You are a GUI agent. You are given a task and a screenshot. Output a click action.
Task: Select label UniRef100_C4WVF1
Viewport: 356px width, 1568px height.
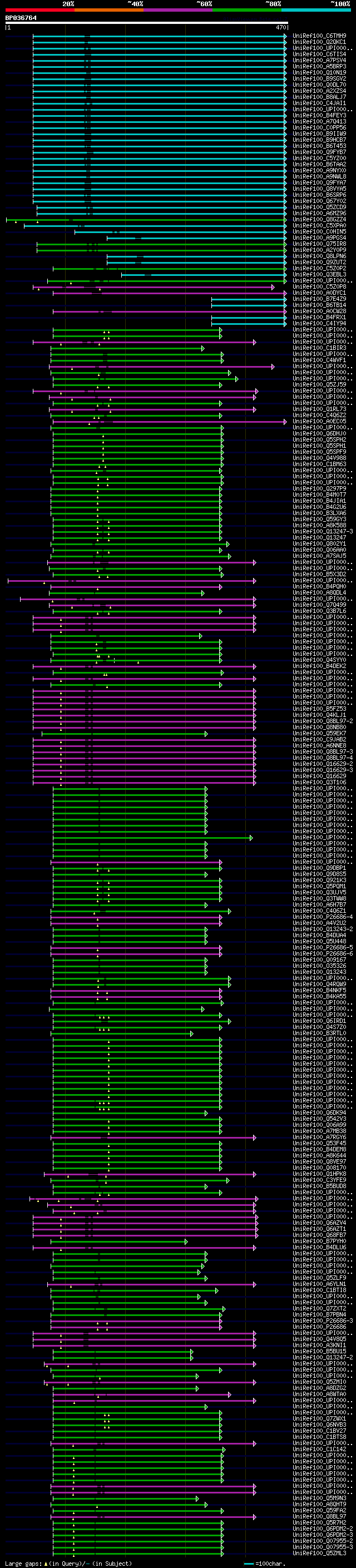coord(319,360)
